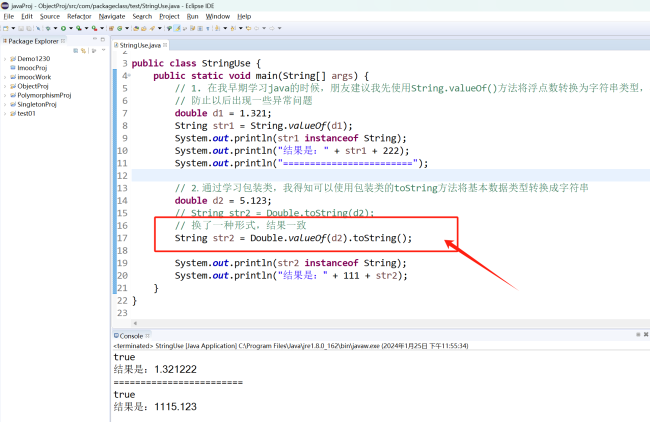Select the Demo1230 project
This screenshot has height=422, width=650.
[x=30, y=59]
